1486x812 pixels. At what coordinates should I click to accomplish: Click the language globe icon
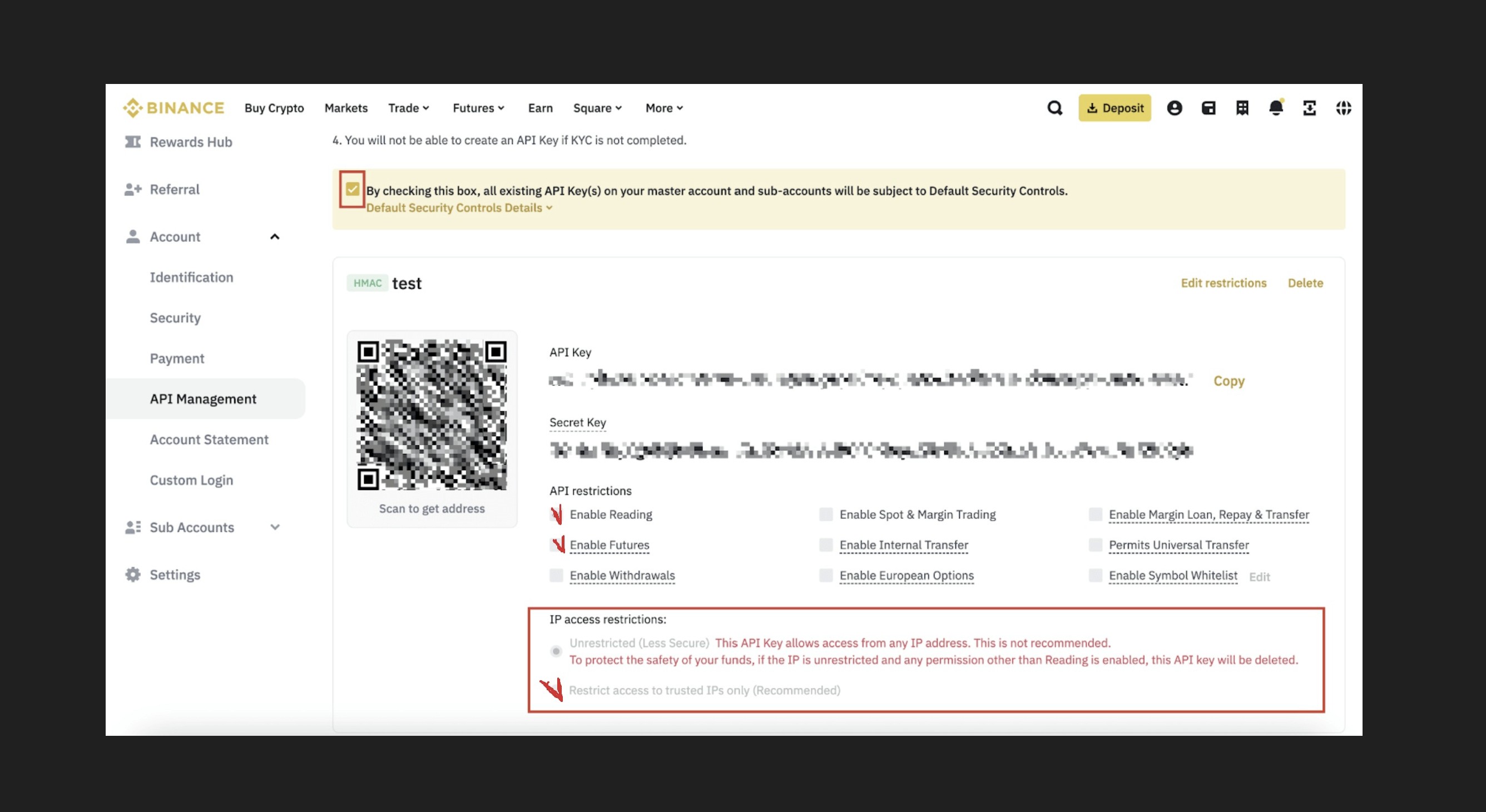pos(1344,108)
